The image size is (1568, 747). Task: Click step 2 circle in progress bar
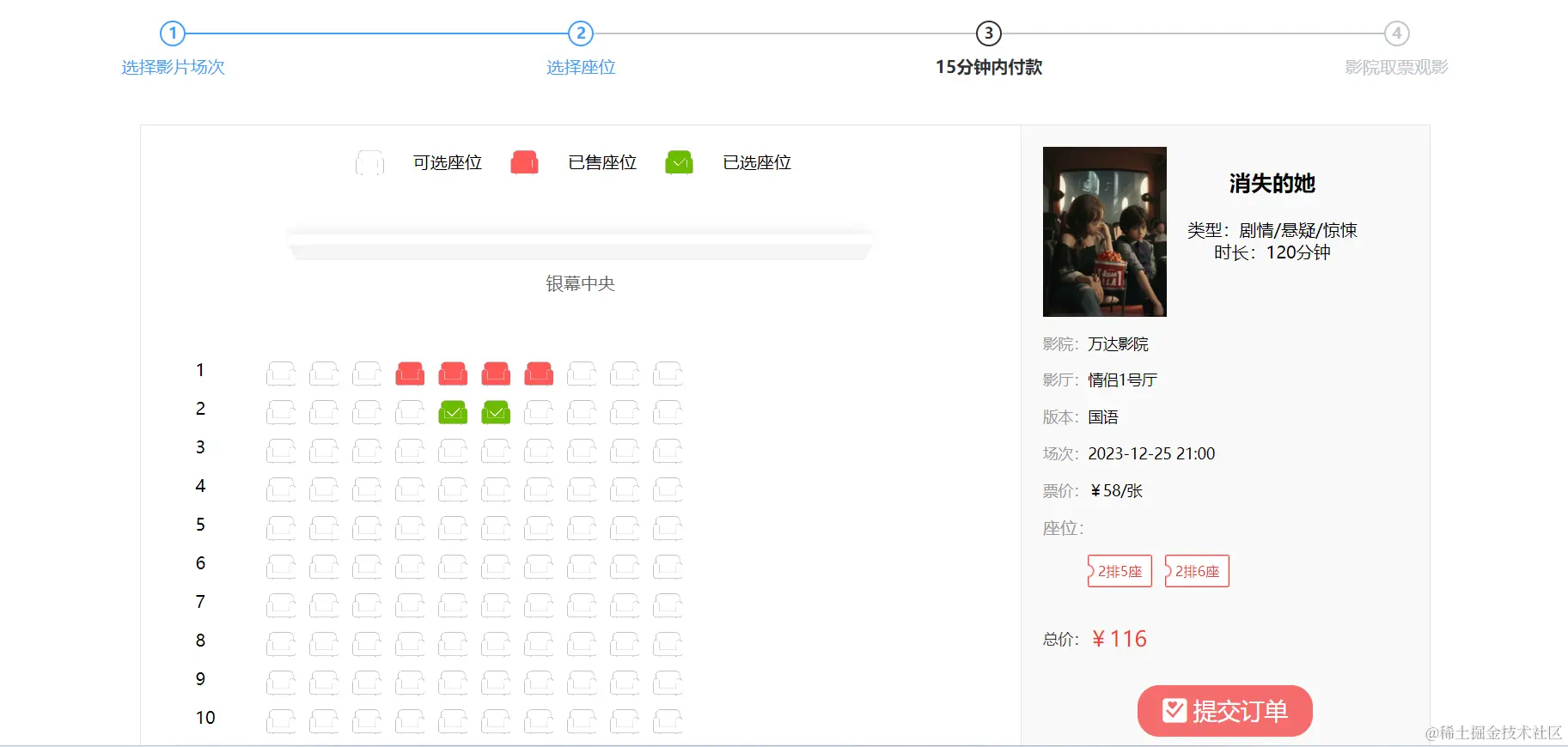tap(581, 33)
